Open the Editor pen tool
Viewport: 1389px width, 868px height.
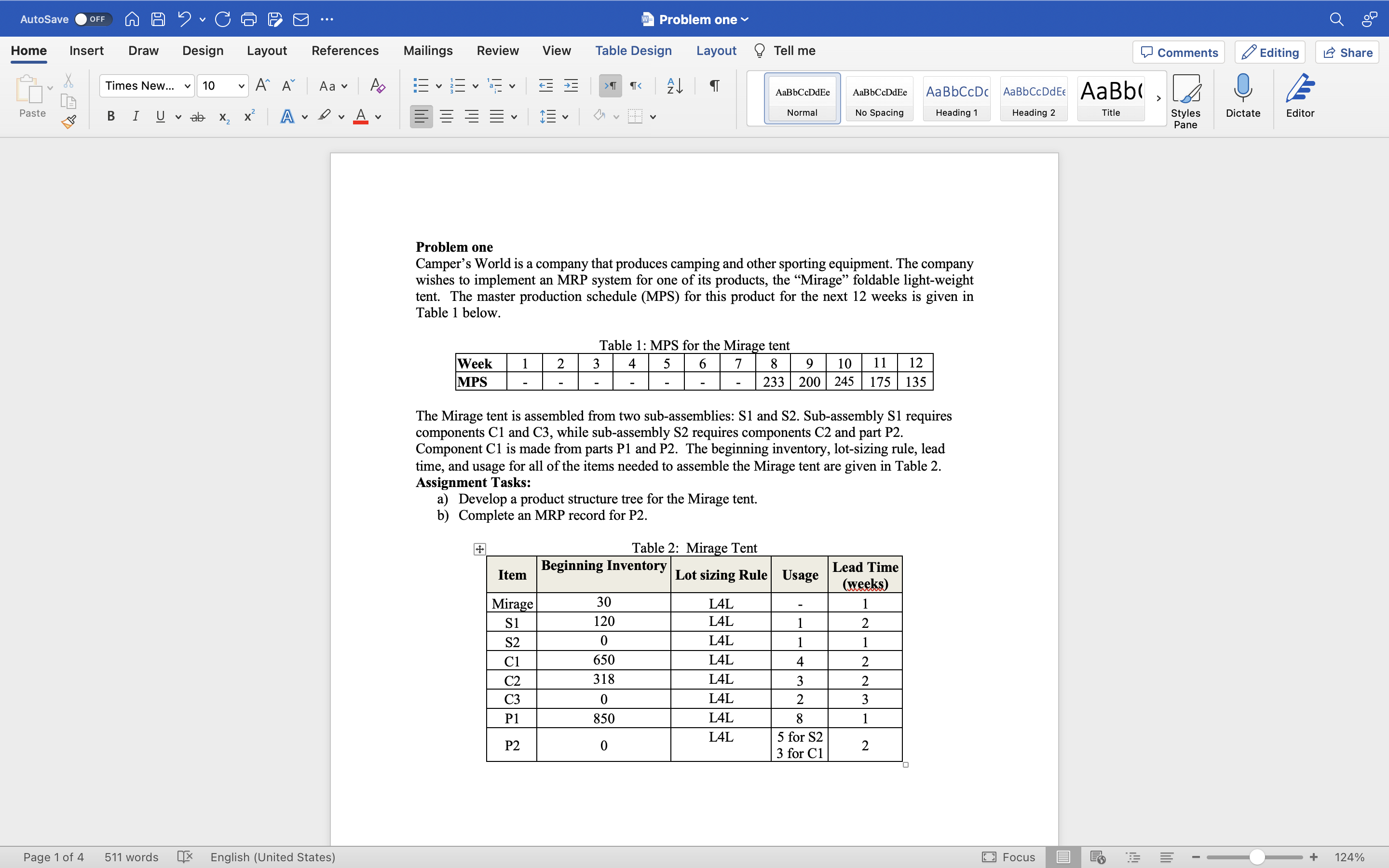1299,95
